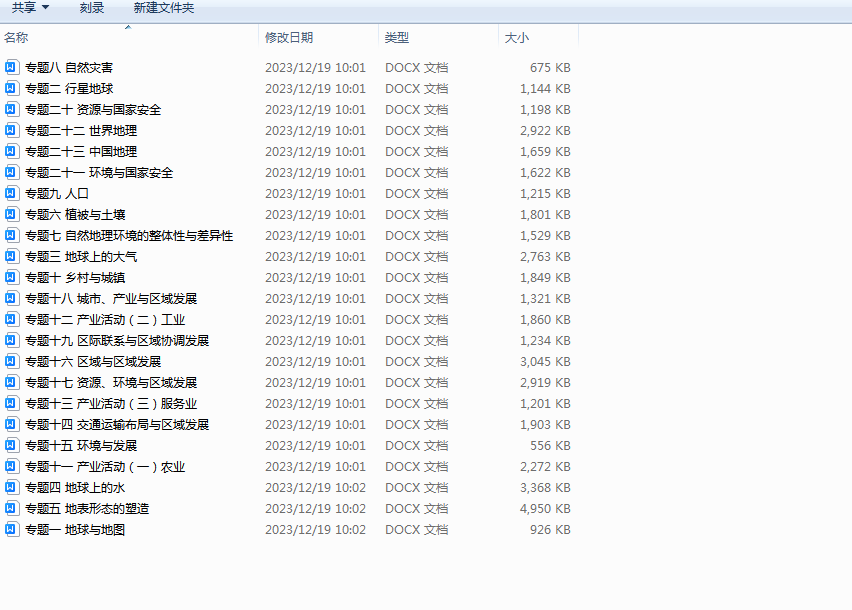Viewport: 852px width, 610px height.
Task: Click the docx icon for 专题二十 资源与国家安全
Action: pos(11,109)
